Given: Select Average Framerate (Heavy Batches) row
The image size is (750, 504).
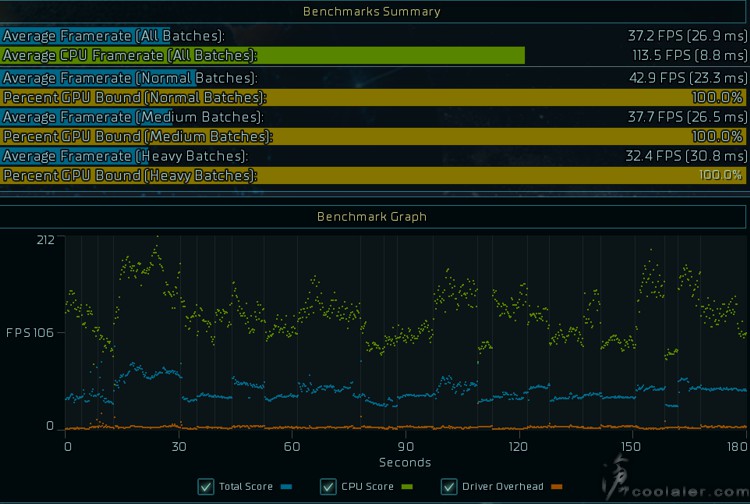Looking at the screenshot, I should coord(373,156).
